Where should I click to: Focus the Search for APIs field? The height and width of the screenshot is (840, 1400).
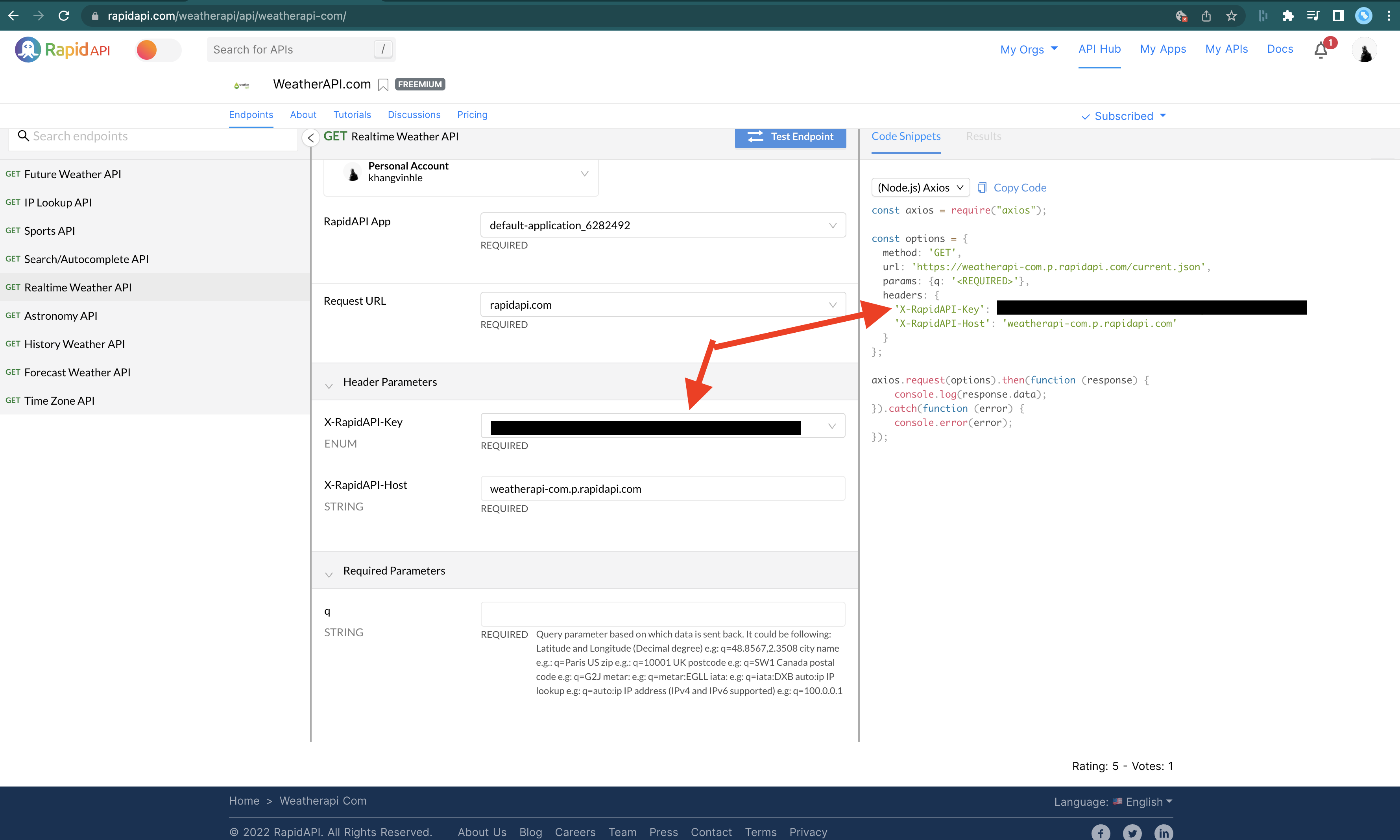tap(301, 50)
